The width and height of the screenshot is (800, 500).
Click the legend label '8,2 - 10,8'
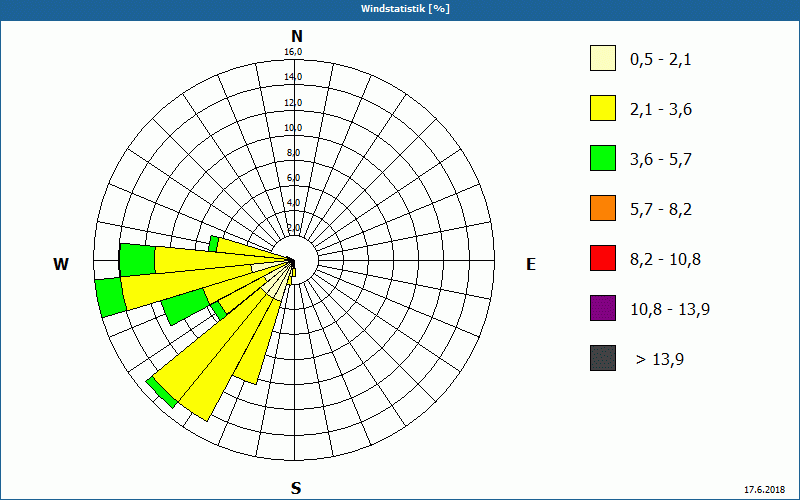[665, 260]
